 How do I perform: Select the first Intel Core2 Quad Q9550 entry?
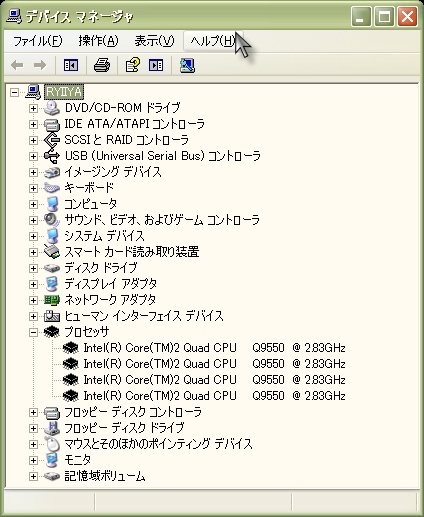[214, 348]
